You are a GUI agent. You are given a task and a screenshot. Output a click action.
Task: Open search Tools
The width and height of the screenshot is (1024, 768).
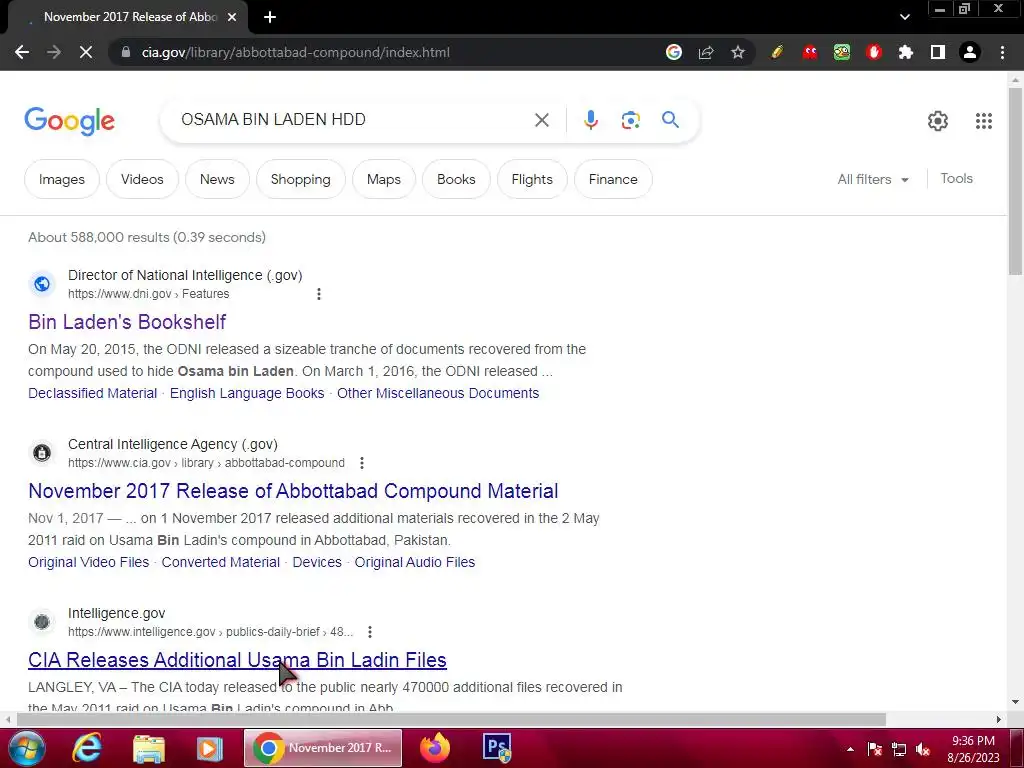click(956, 178)
